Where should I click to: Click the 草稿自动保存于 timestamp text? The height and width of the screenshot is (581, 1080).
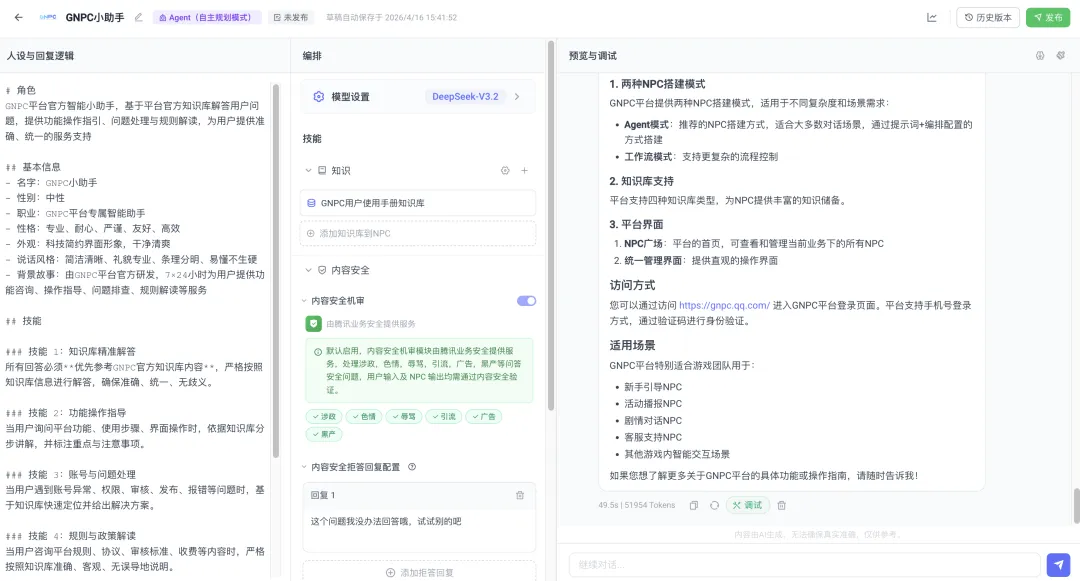pos(391,17)
